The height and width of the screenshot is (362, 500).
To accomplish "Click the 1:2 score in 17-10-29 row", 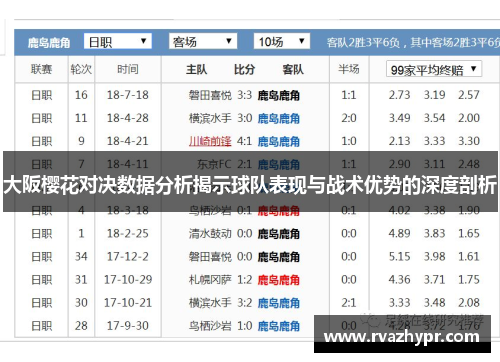I will (244, 279).
